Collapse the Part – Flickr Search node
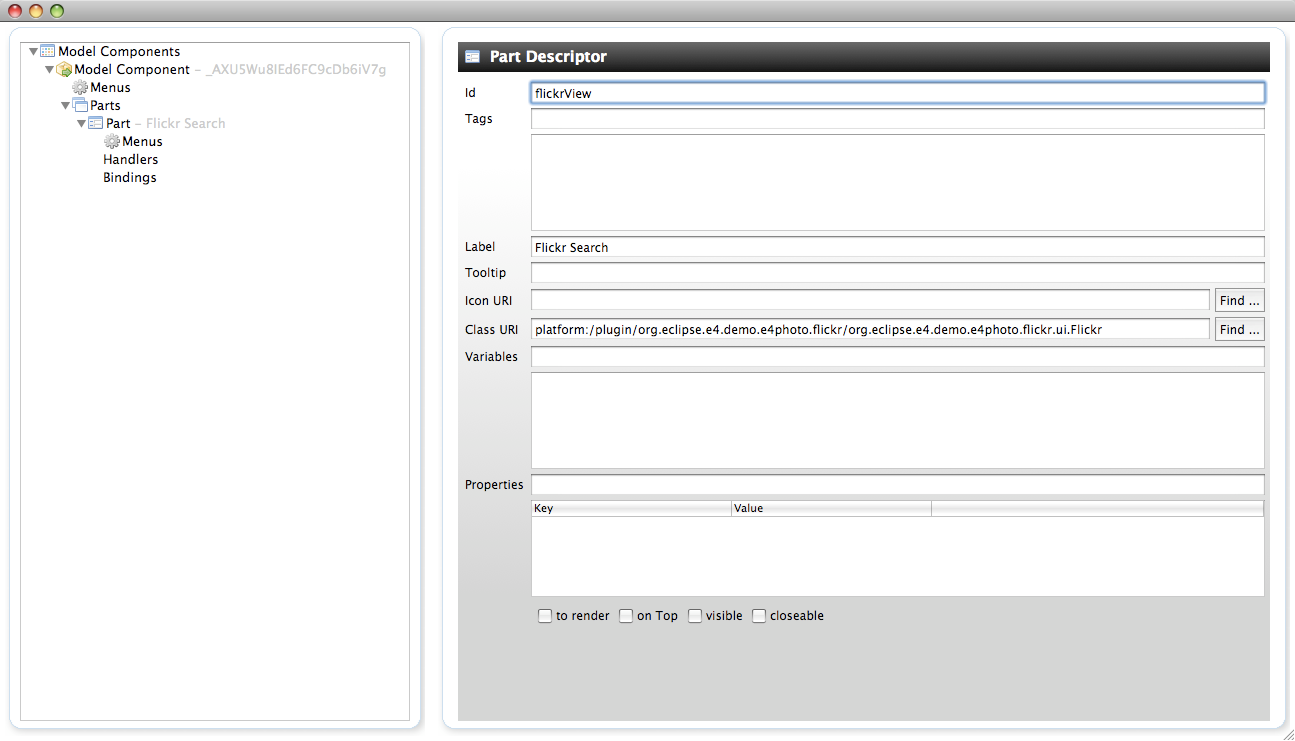This screenshot has width=1295, height=741. tap(82, 123)
